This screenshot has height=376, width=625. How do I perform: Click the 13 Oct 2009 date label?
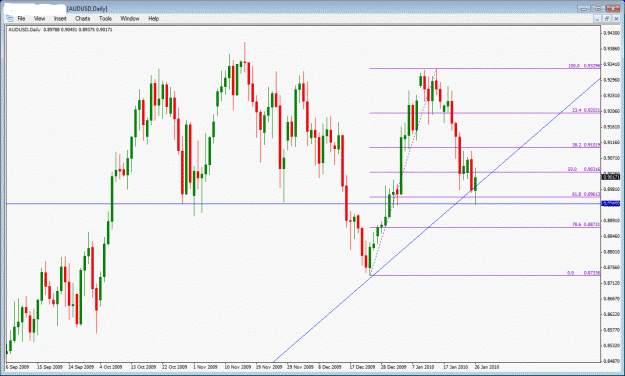(x=143, y=367)
